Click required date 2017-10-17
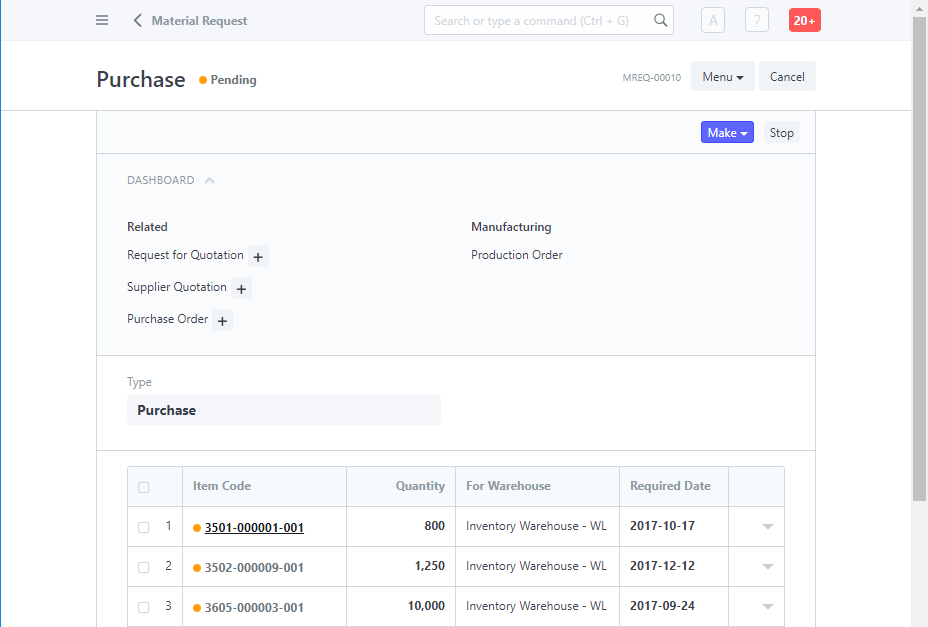 [662, 526]
